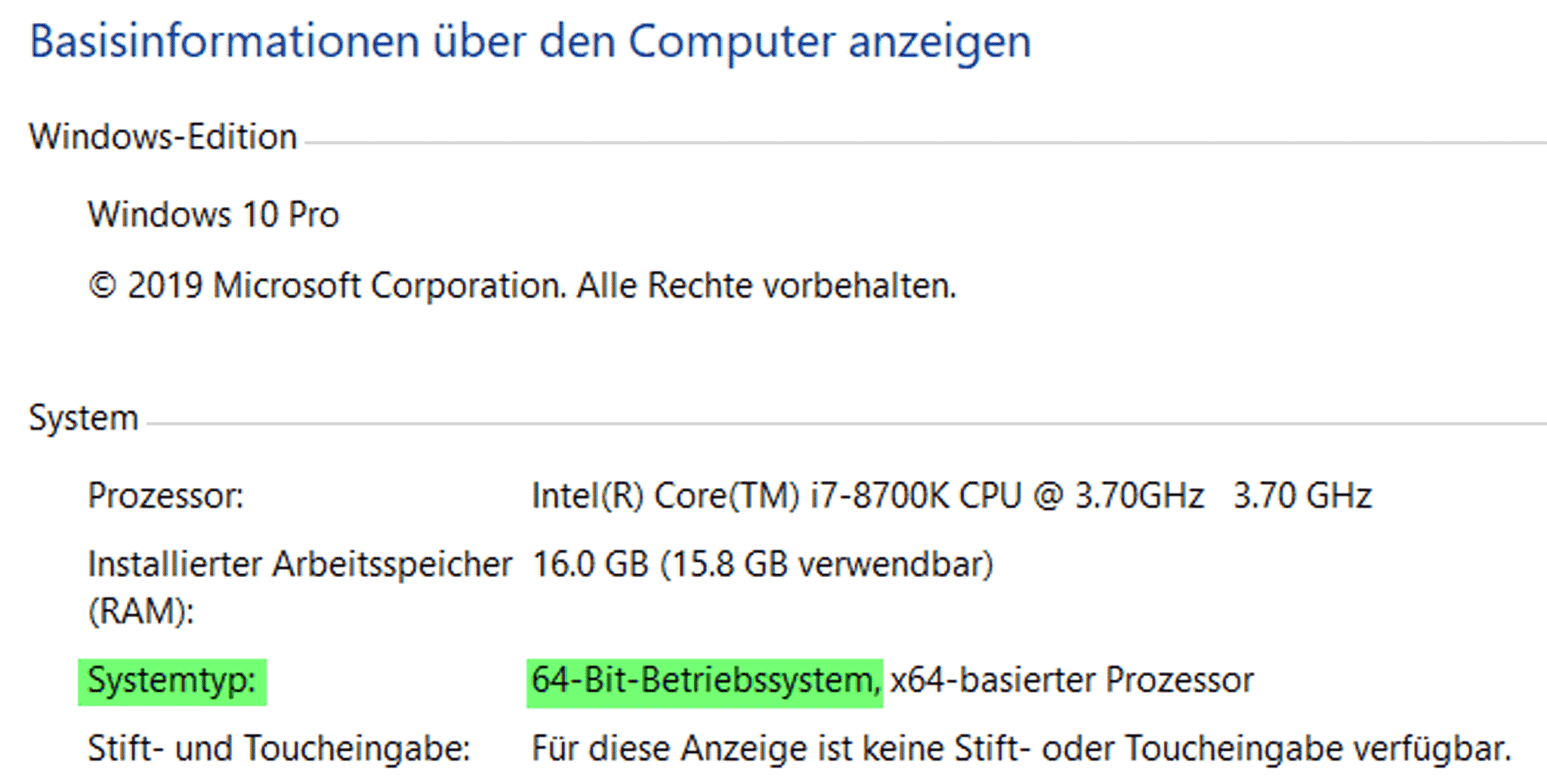The image size is (1547, 784).
Task: Select the highlighted "64-Bit-Betriebssystem" value
Action: 702,681
